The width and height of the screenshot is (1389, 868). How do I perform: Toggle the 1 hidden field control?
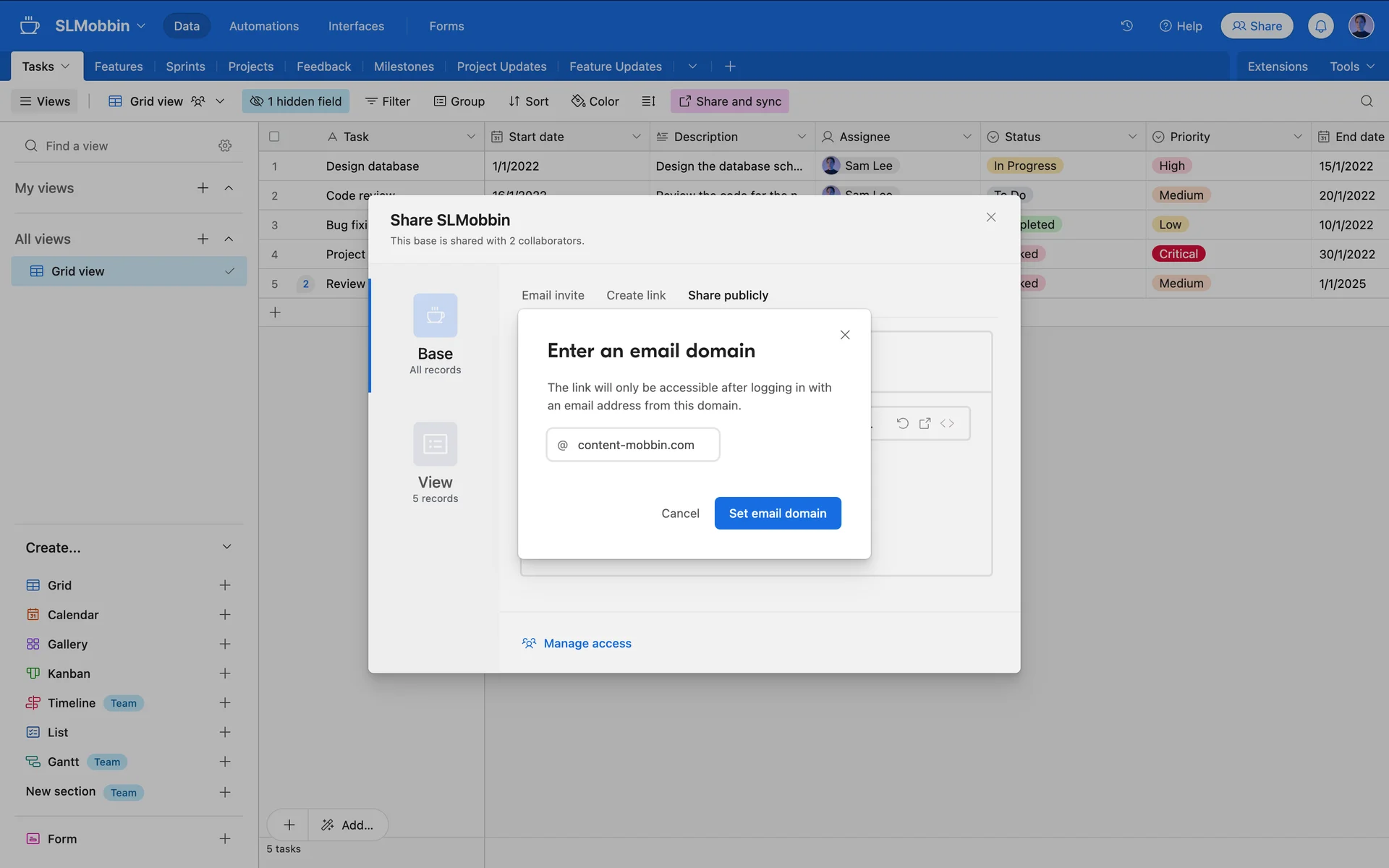(296, 101)
